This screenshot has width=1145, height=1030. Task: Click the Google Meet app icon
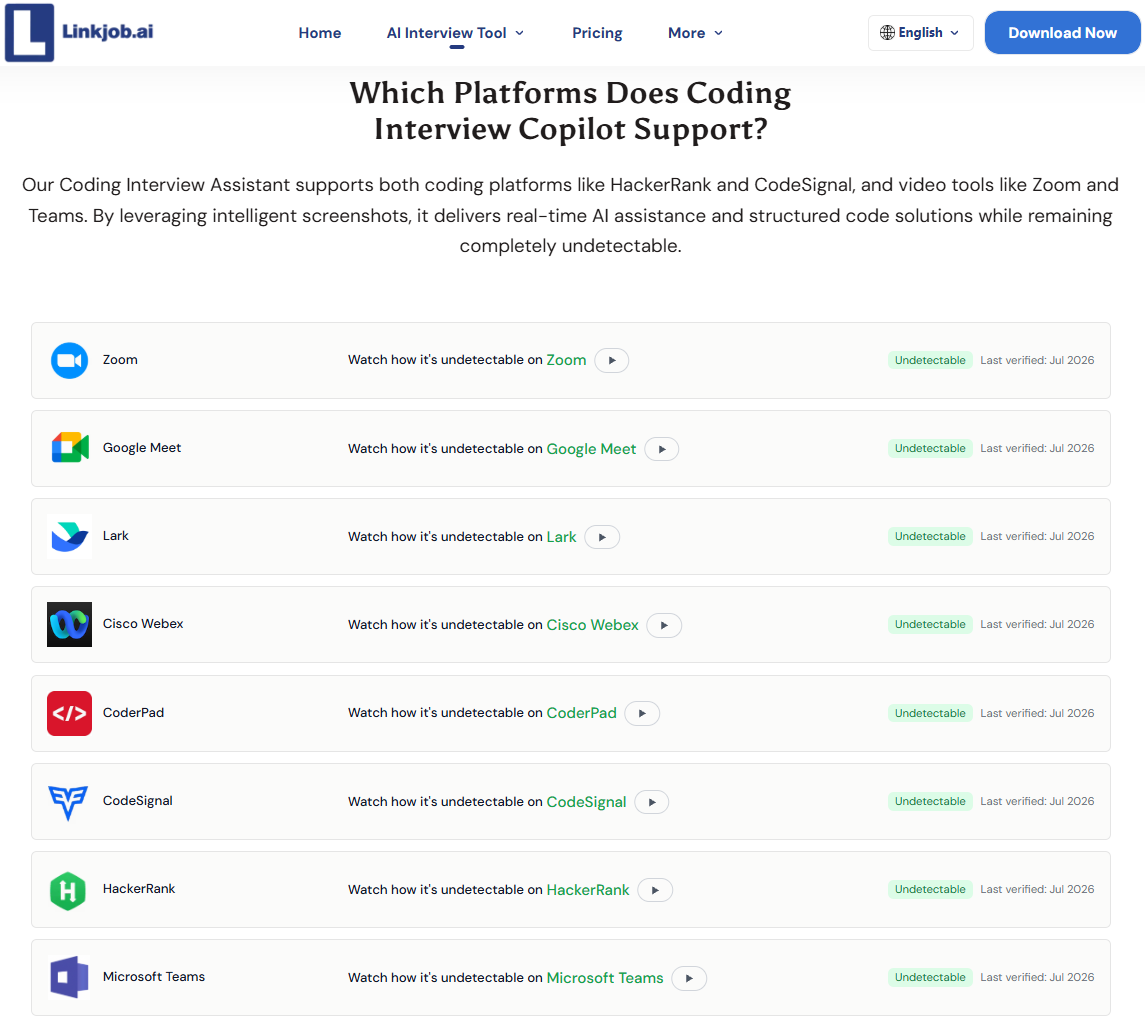coord(69,448)
